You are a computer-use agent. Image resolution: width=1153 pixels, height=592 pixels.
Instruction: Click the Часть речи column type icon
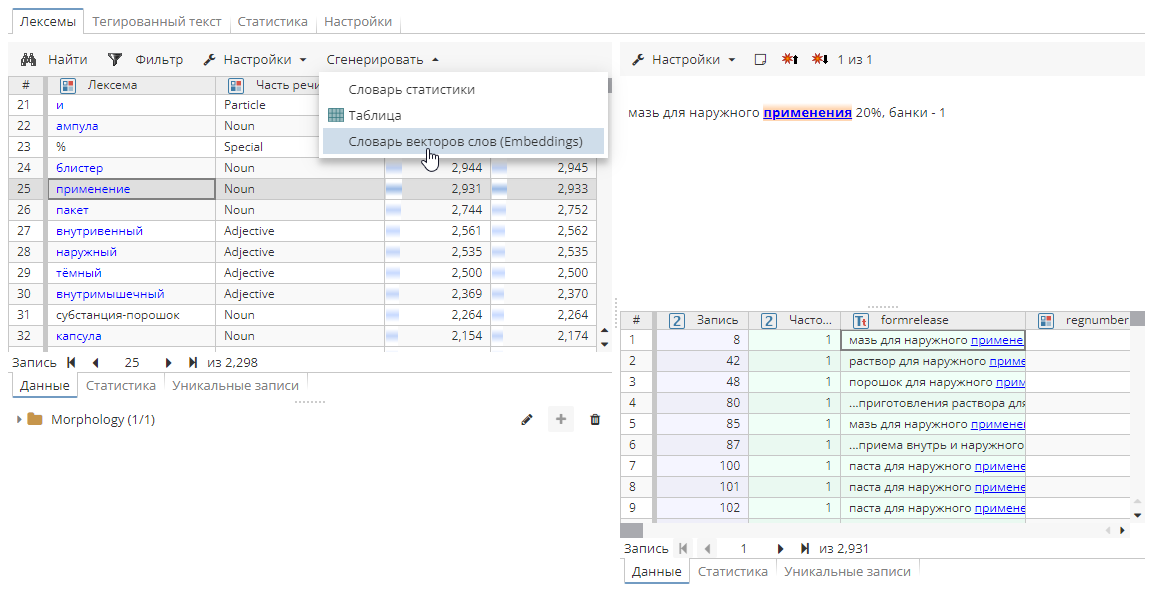click(x=236, y=85)
